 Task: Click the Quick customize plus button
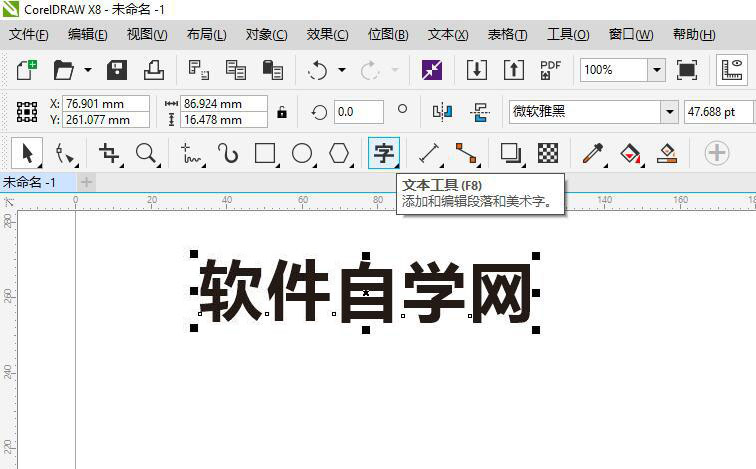coord(716,153)
